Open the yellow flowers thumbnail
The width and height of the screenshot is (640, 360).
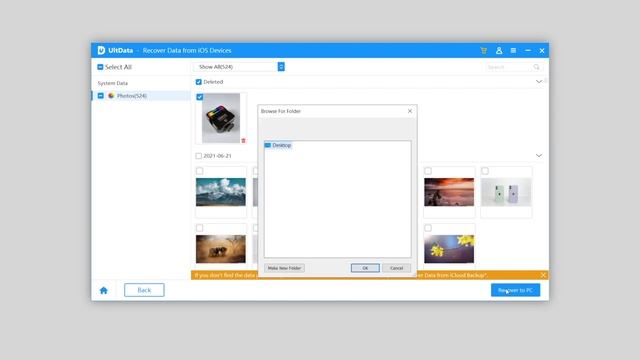449,249
